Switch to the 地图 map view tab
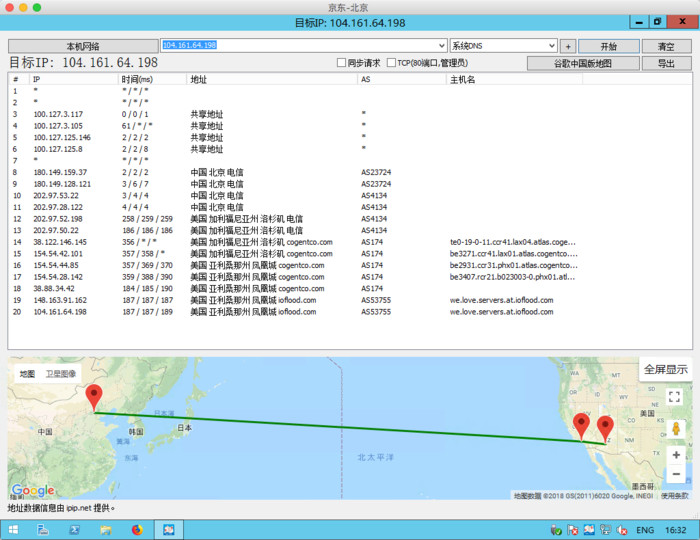The image size is (700, 540). click(27, 374)
